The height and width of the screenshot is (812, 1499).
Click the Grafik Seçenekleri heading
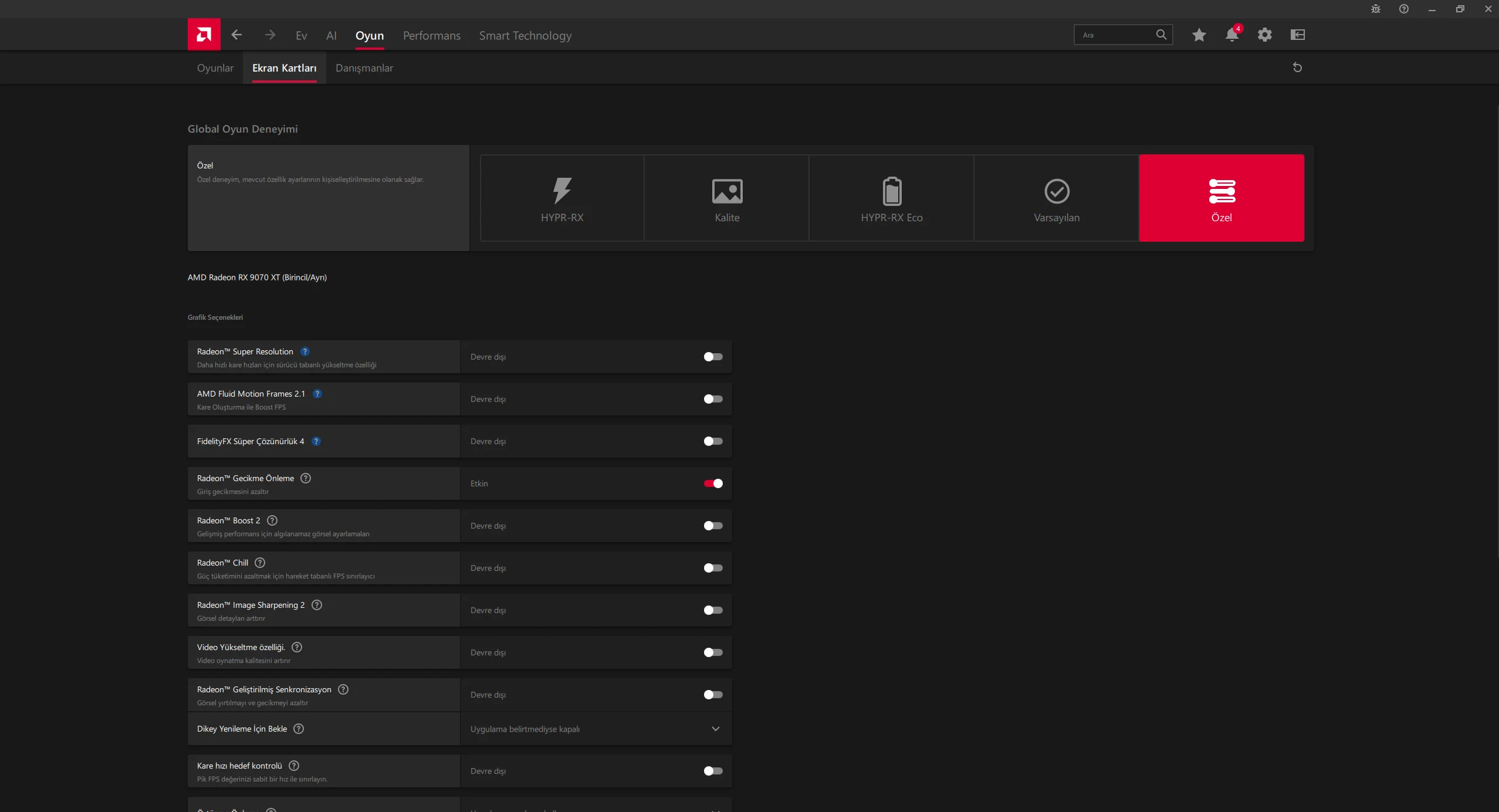pos(215,317)
